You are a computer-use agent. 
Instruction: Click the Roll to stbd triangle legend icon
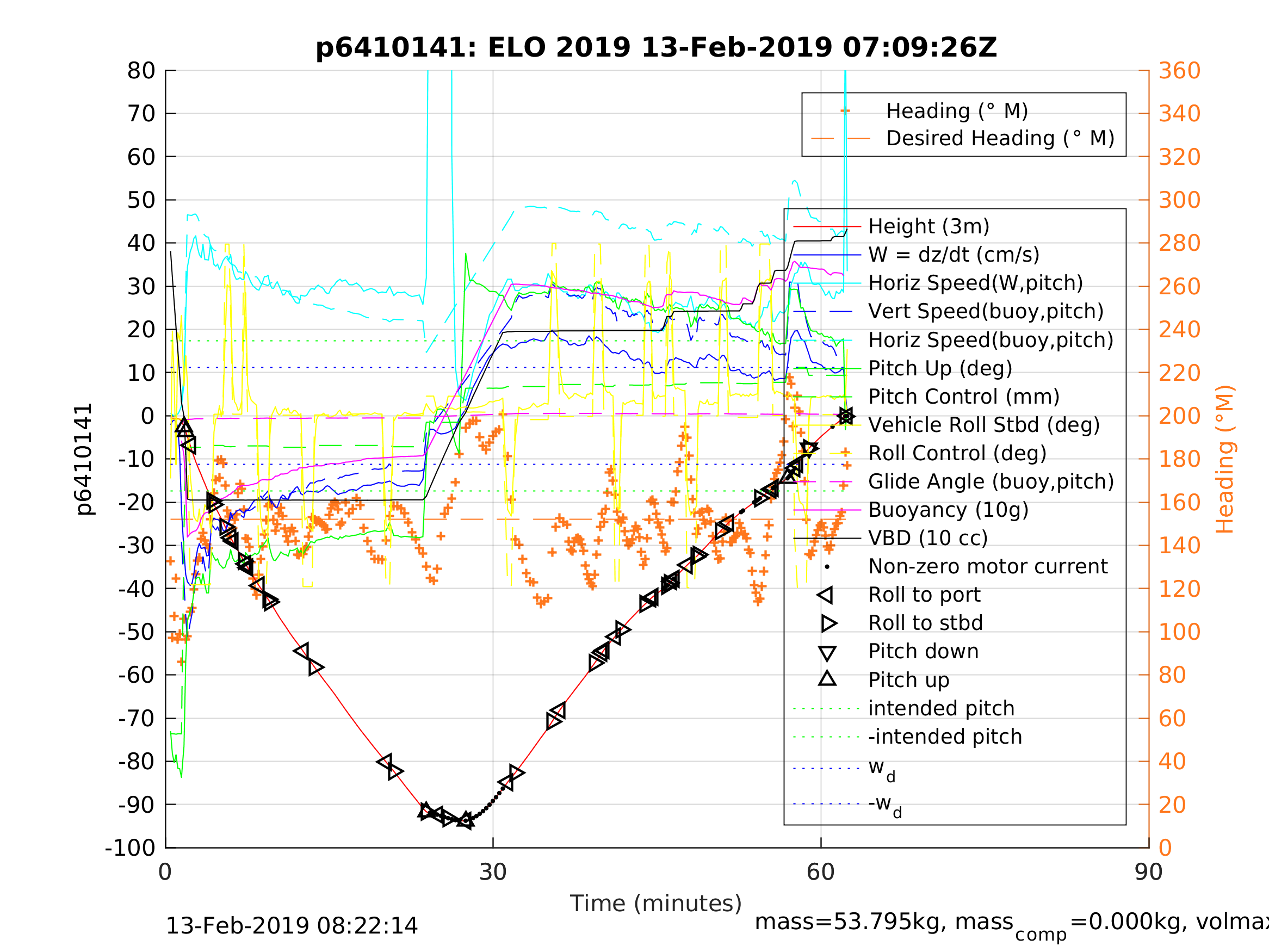pyautogui.click(x=830, y=623)
